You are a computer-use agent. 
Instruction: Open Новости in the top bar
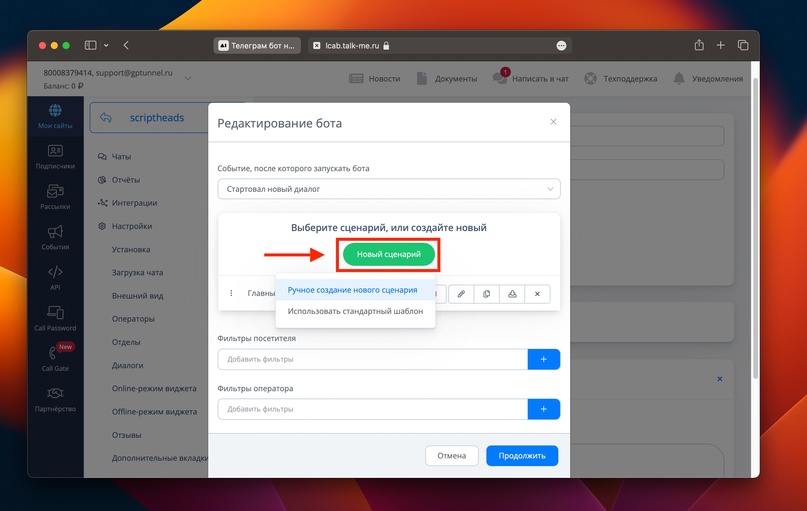click(x=375, y=78)
